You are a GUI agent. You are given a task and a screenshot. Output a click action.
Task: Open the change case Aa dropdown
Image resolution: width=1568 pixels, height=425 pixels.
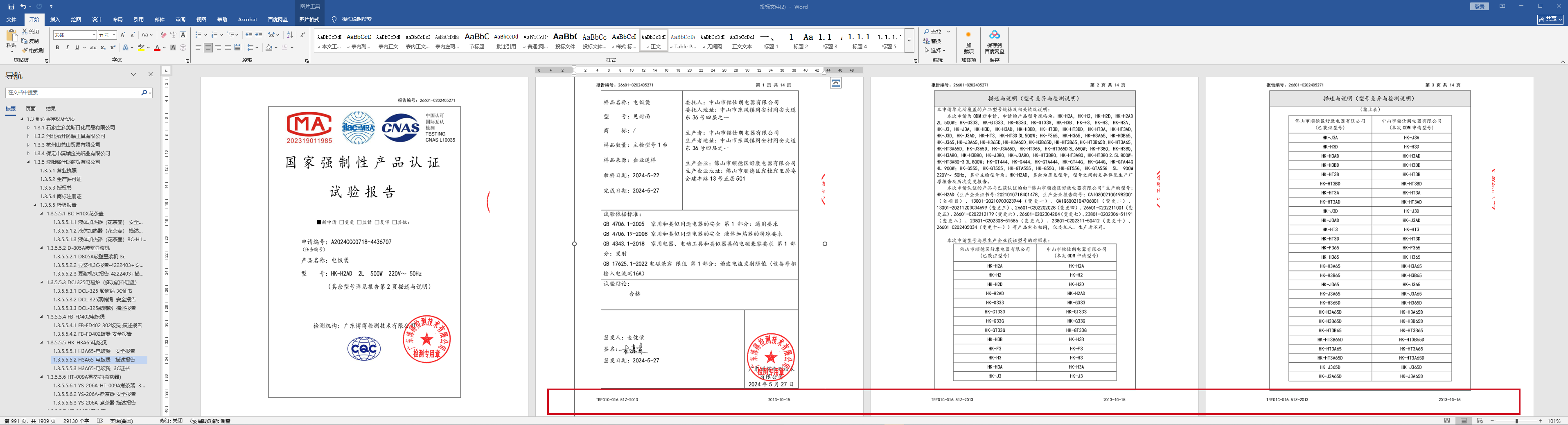147,35
